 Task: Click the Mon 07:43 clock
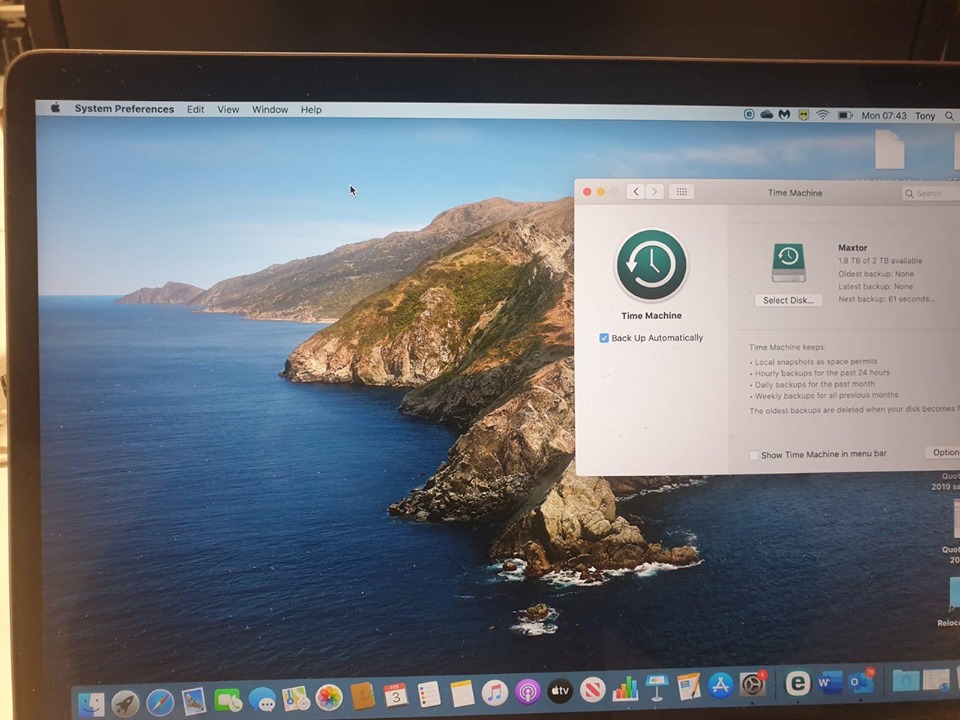click(x=883, y=115)
